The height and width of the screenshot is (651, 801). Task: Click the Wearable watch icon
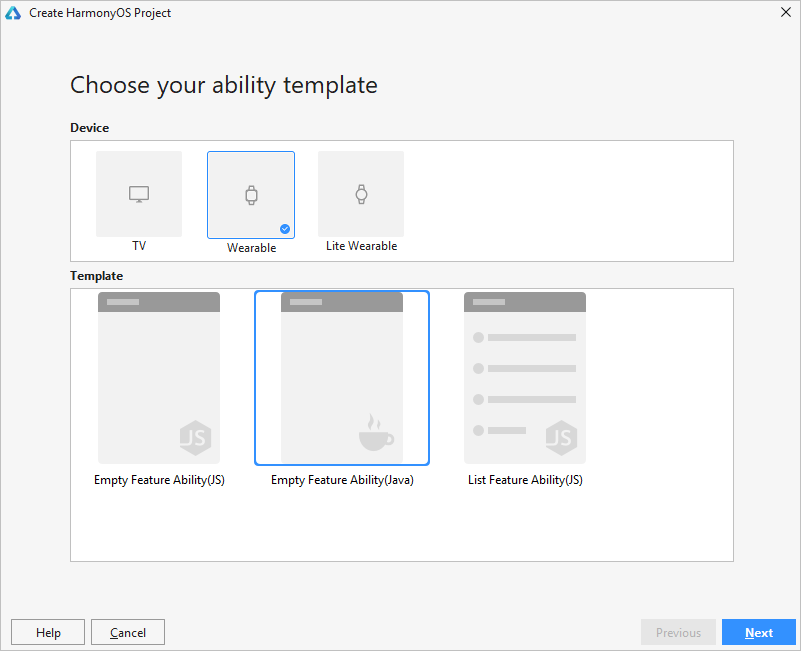point(251,196)
